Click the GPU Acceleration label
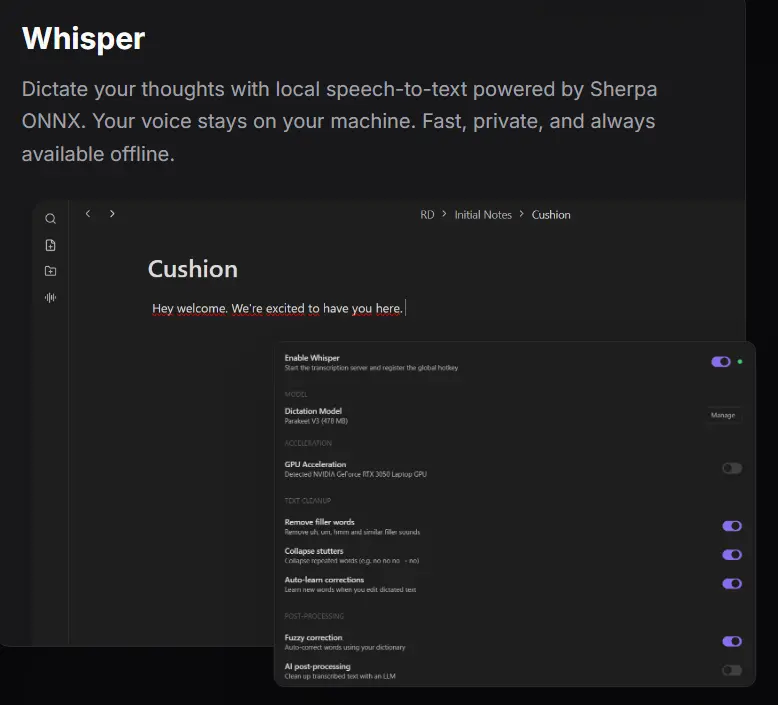 click(x=315, y=464)
